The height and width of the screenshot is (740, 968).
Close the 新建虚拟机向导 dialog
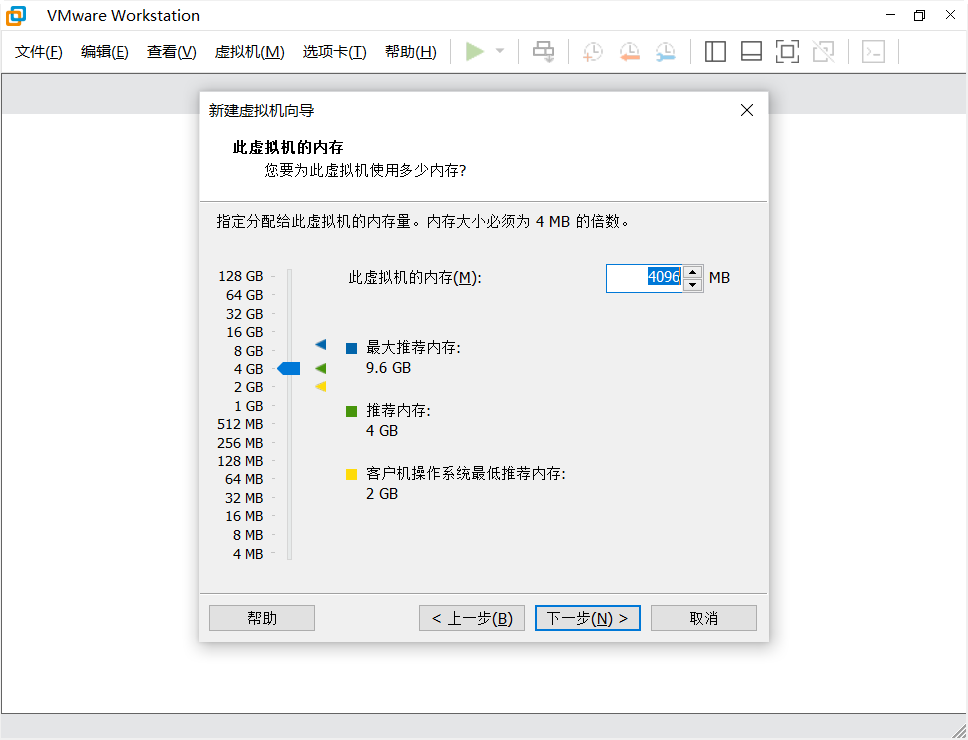pos(747,110)
